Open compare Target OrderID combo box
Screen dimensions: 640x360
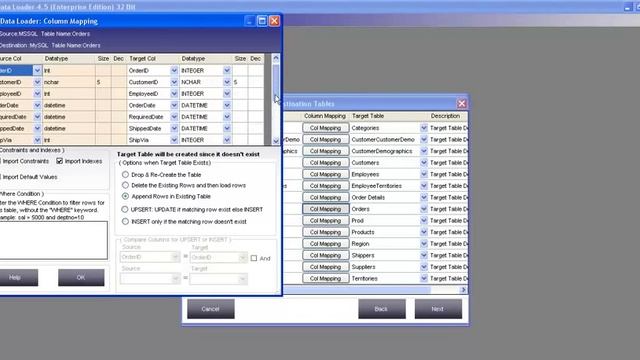(x=218, y=258)
